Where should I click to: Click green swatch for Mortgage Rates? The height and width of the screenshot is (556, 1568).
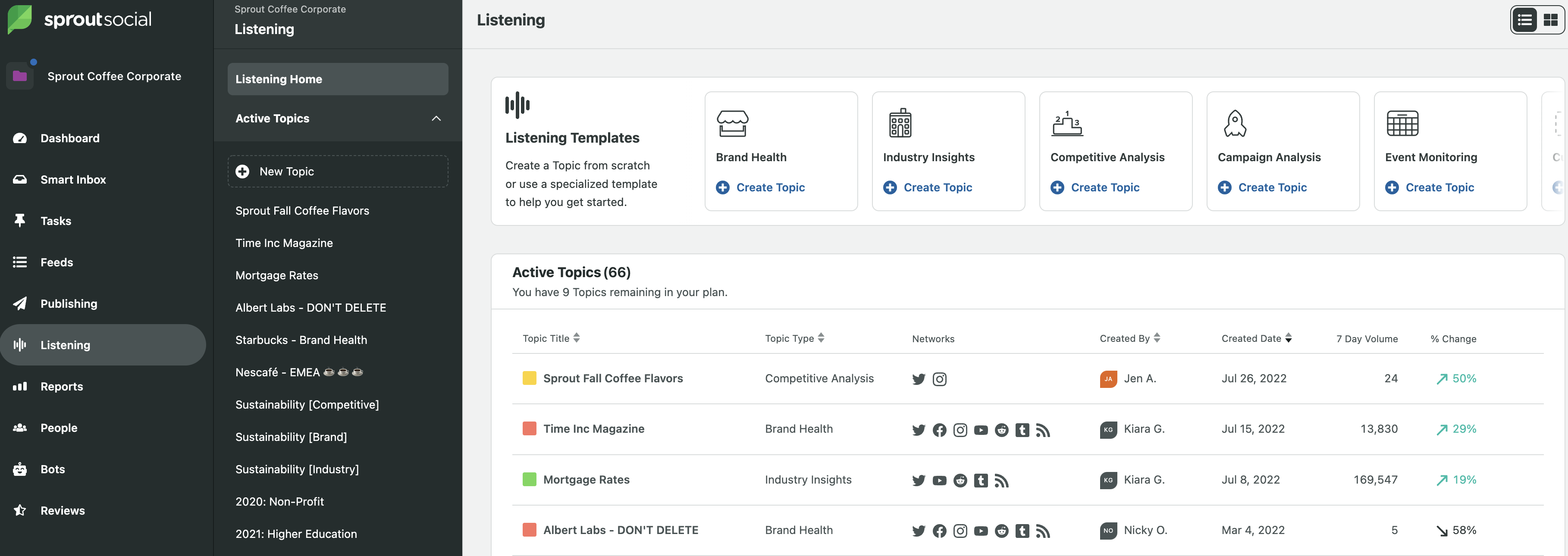(530, 479)
